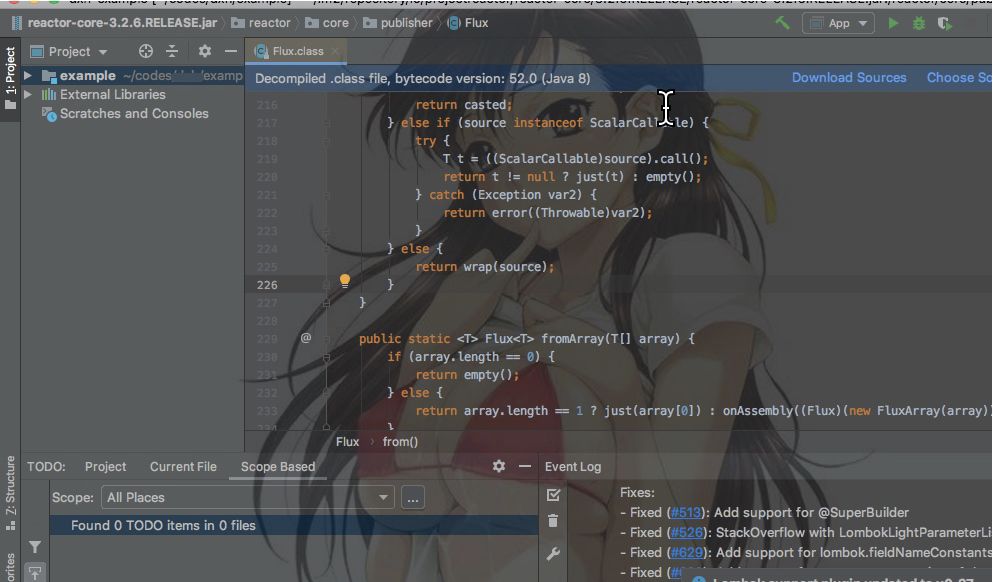Click the scope ellipsis button
The width and height of the screenshot is (993, 582).
(413, 498)
